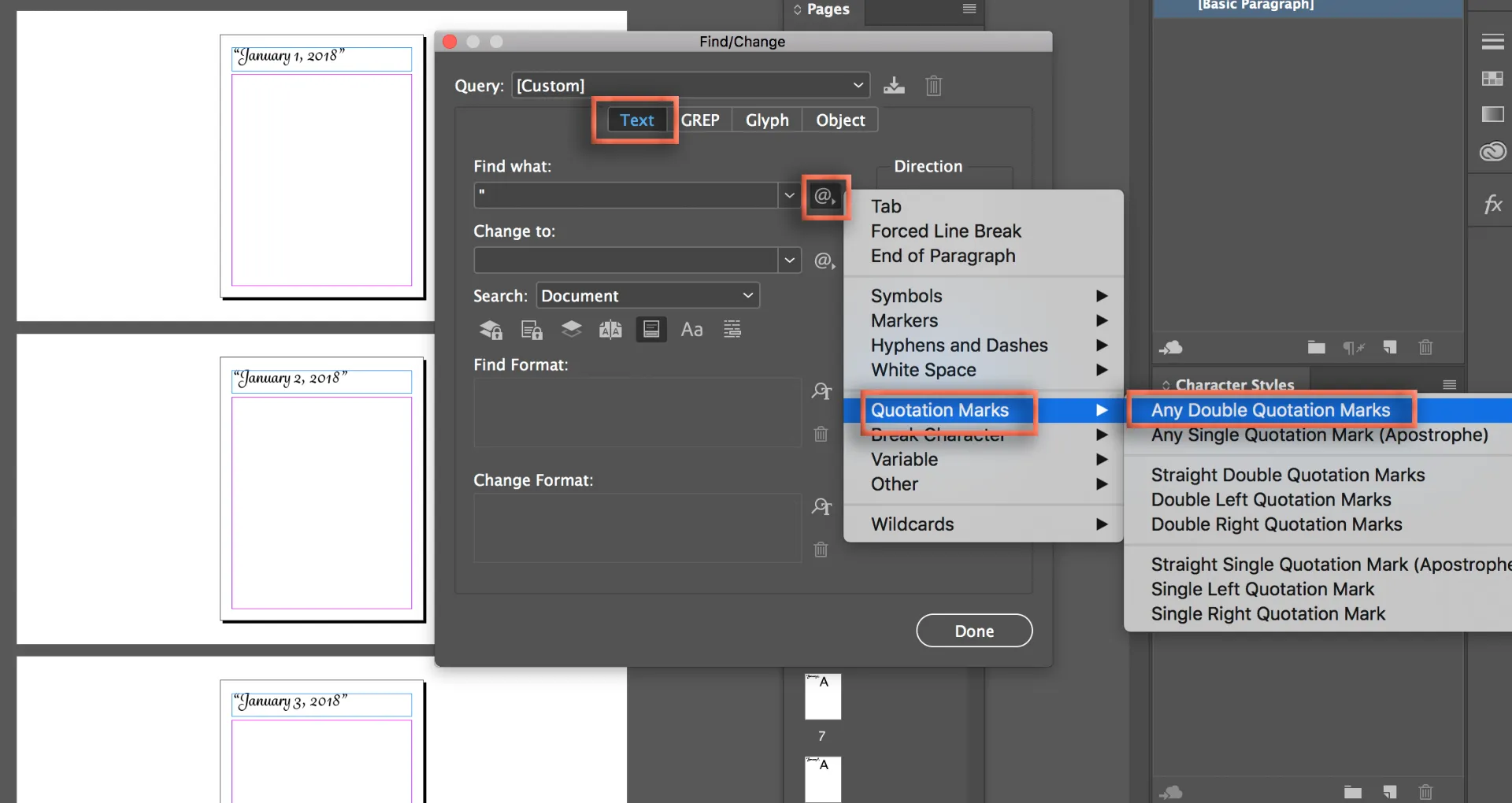
Task: Specify attributes for Find Format
Action: coord(821,390)
